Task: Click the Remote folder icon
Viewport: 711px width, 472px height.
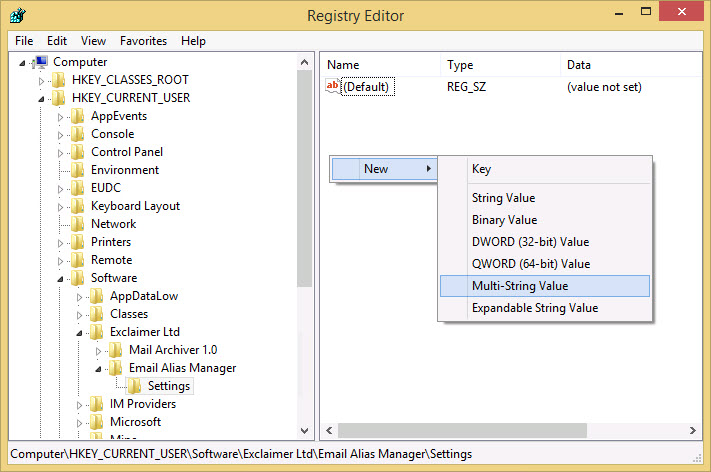Action: (x=78, y=260)
